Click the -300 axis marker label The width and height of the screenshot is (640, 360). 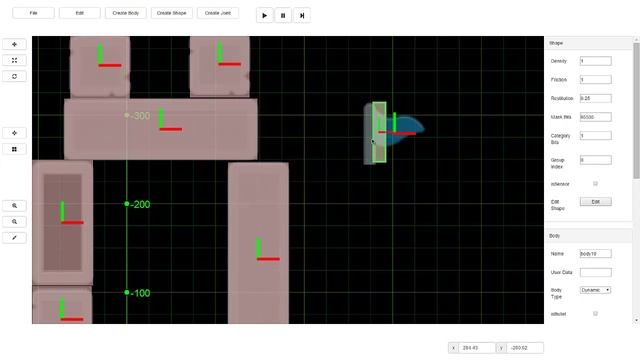(140, 116)
